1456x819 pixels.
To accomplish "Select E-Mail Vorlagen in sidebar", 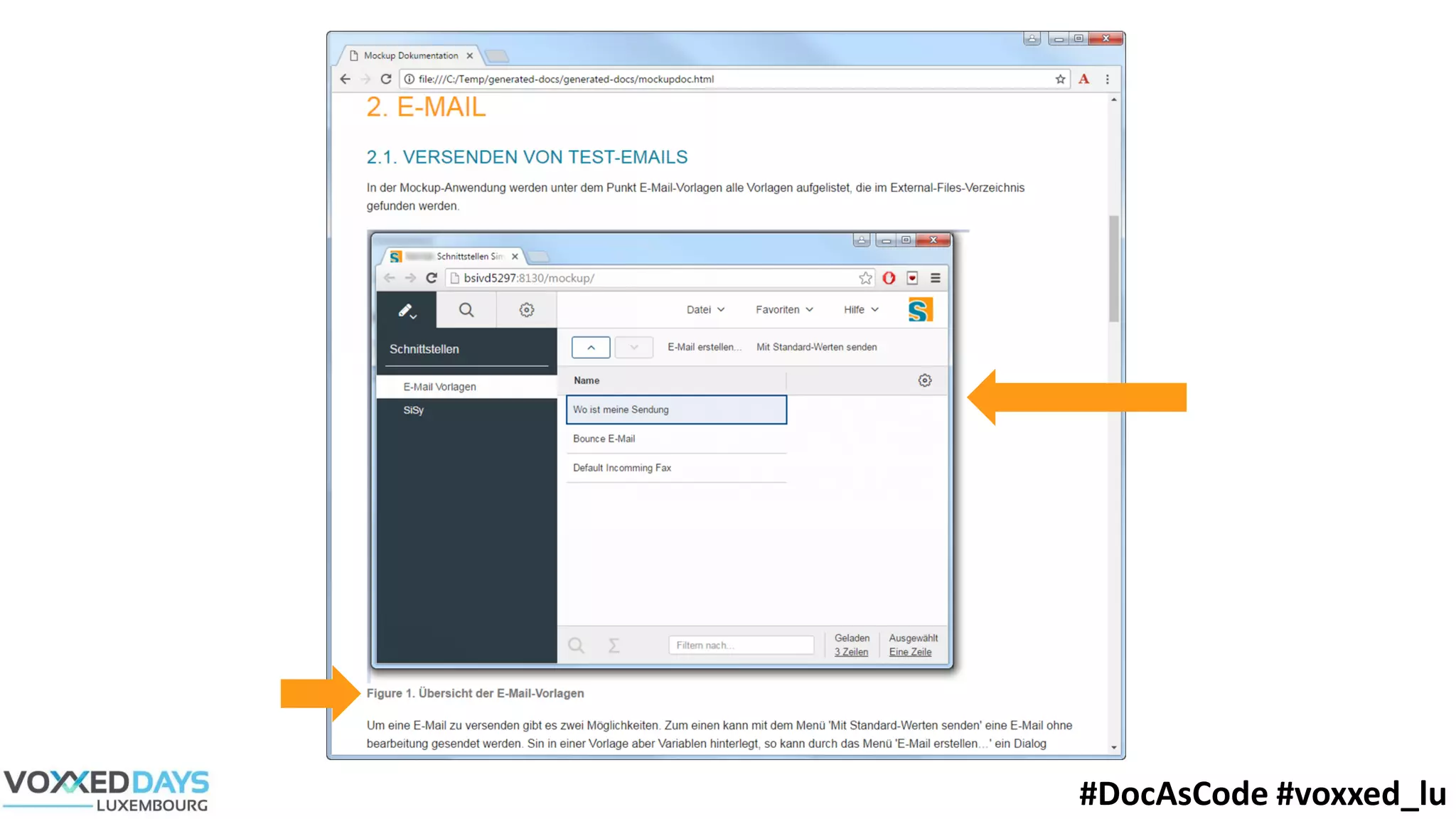I will click(x=467, y=387).
